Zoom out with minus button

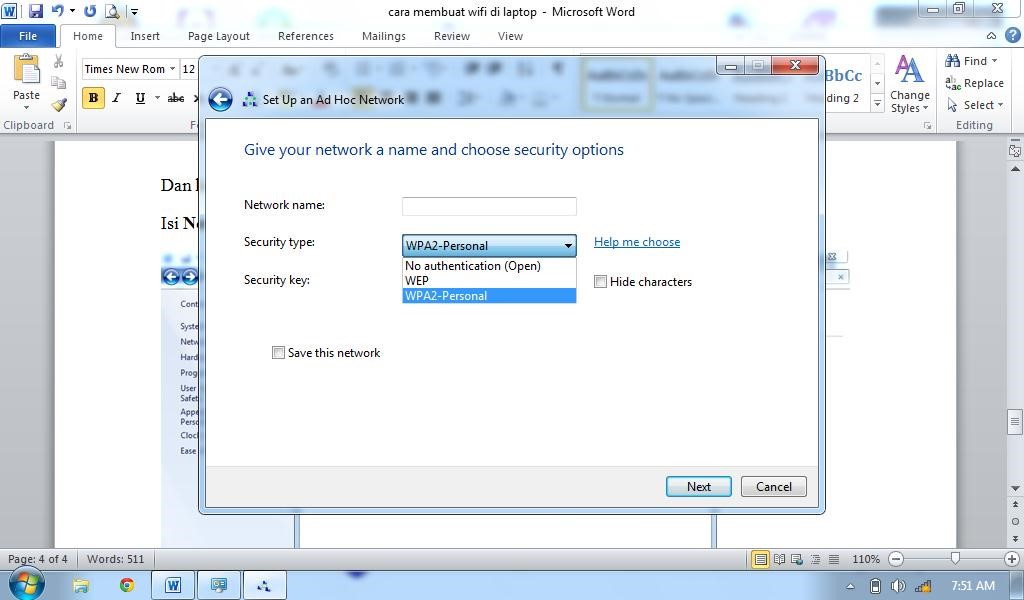(896, 559)
